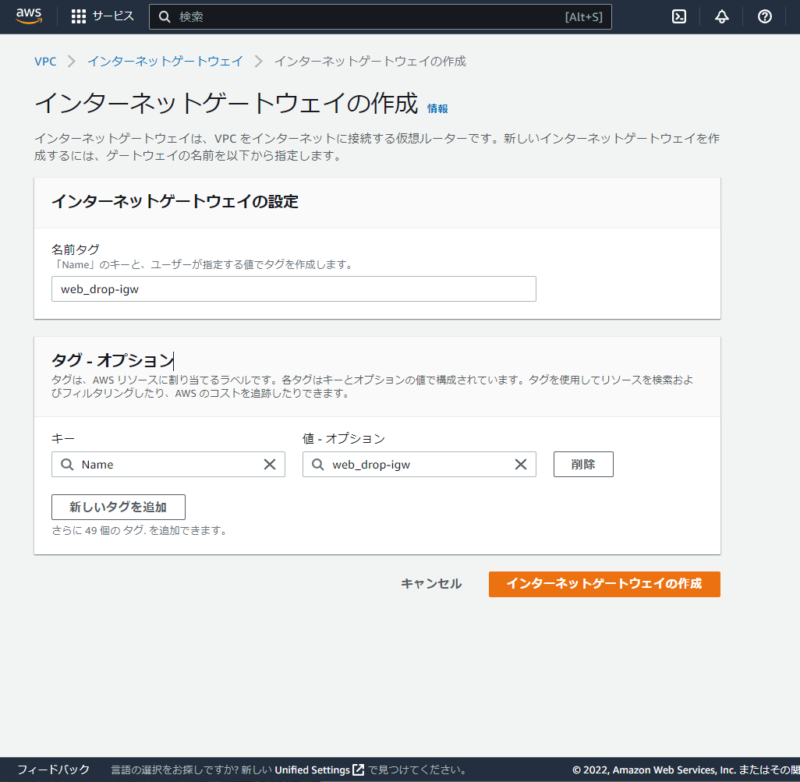Go to インターネットゲートウェイ breadcrumb link
This screenshot has width=800, height=782.
click(x=165, y=61)
